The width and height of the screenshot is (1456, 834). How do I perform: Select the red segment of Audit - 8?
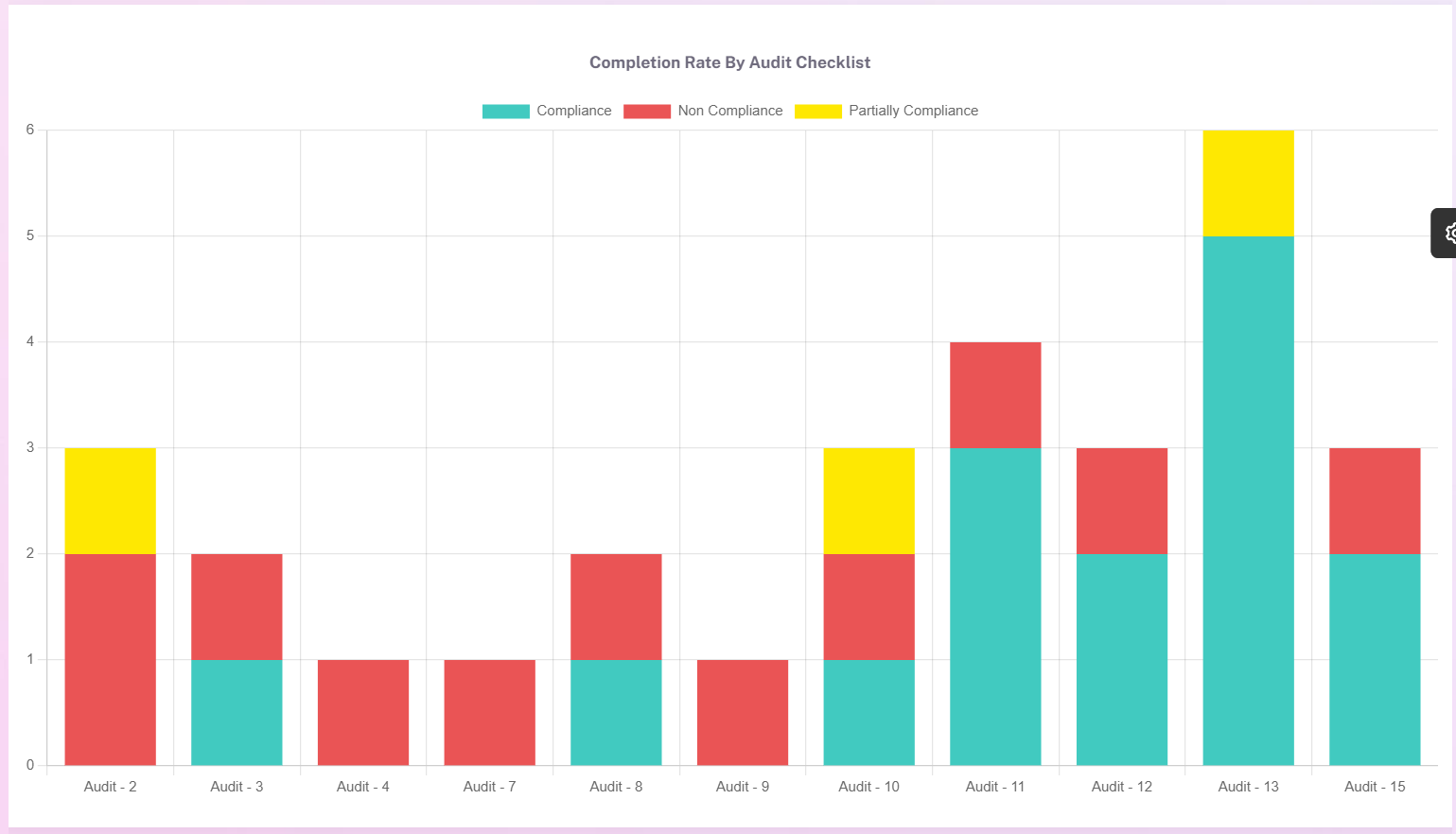coord(616,606)
